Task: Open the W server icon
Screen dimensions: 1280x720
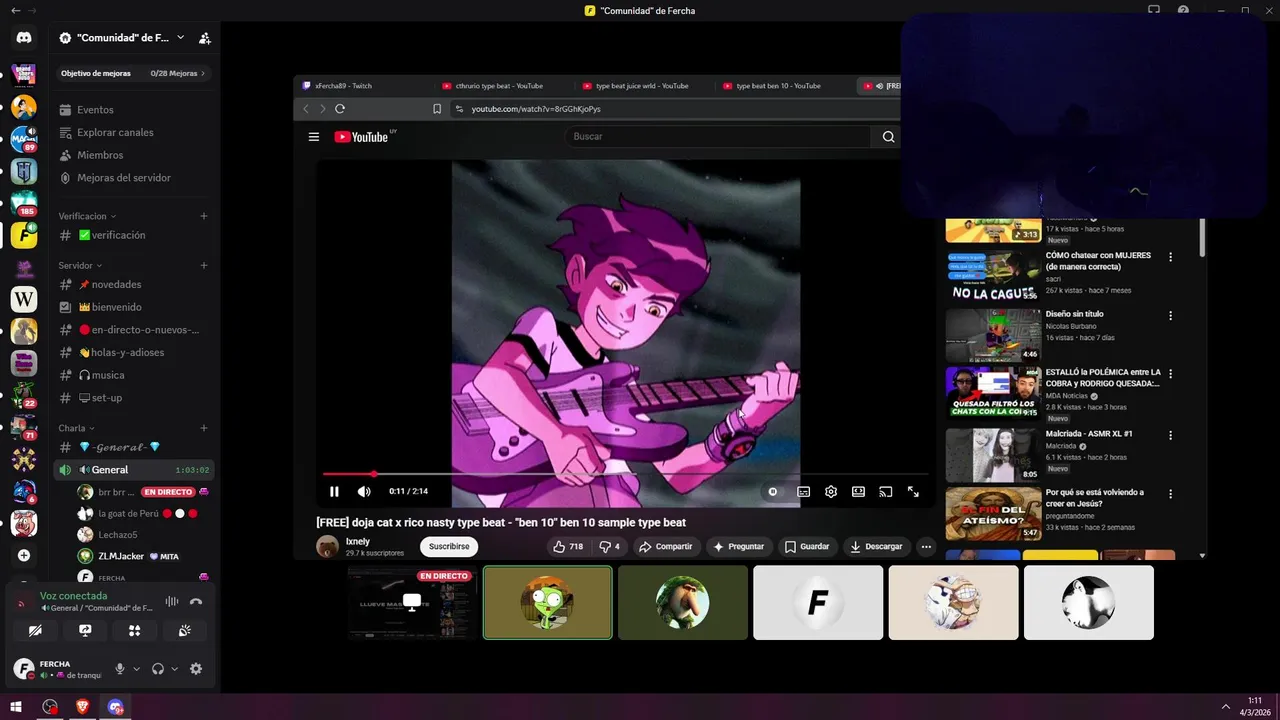Action: (x=24, y=299)
